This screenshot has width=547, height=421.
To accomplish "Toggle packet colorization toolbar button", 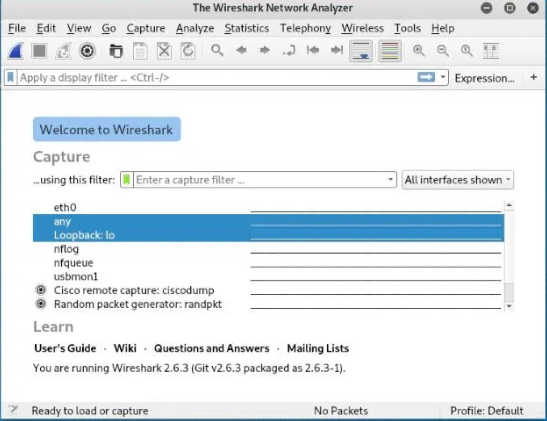I will pos(390,51).
